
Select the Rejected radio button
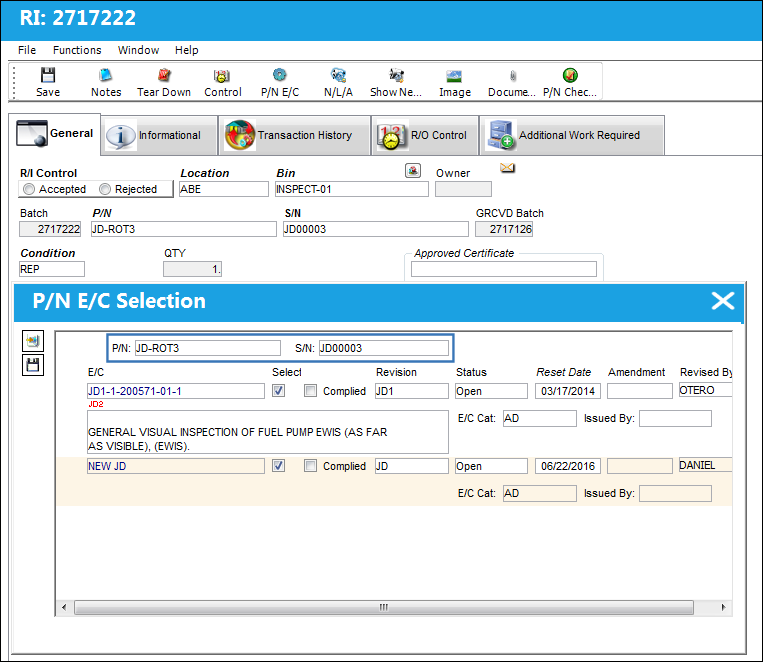tap(105, 189)
